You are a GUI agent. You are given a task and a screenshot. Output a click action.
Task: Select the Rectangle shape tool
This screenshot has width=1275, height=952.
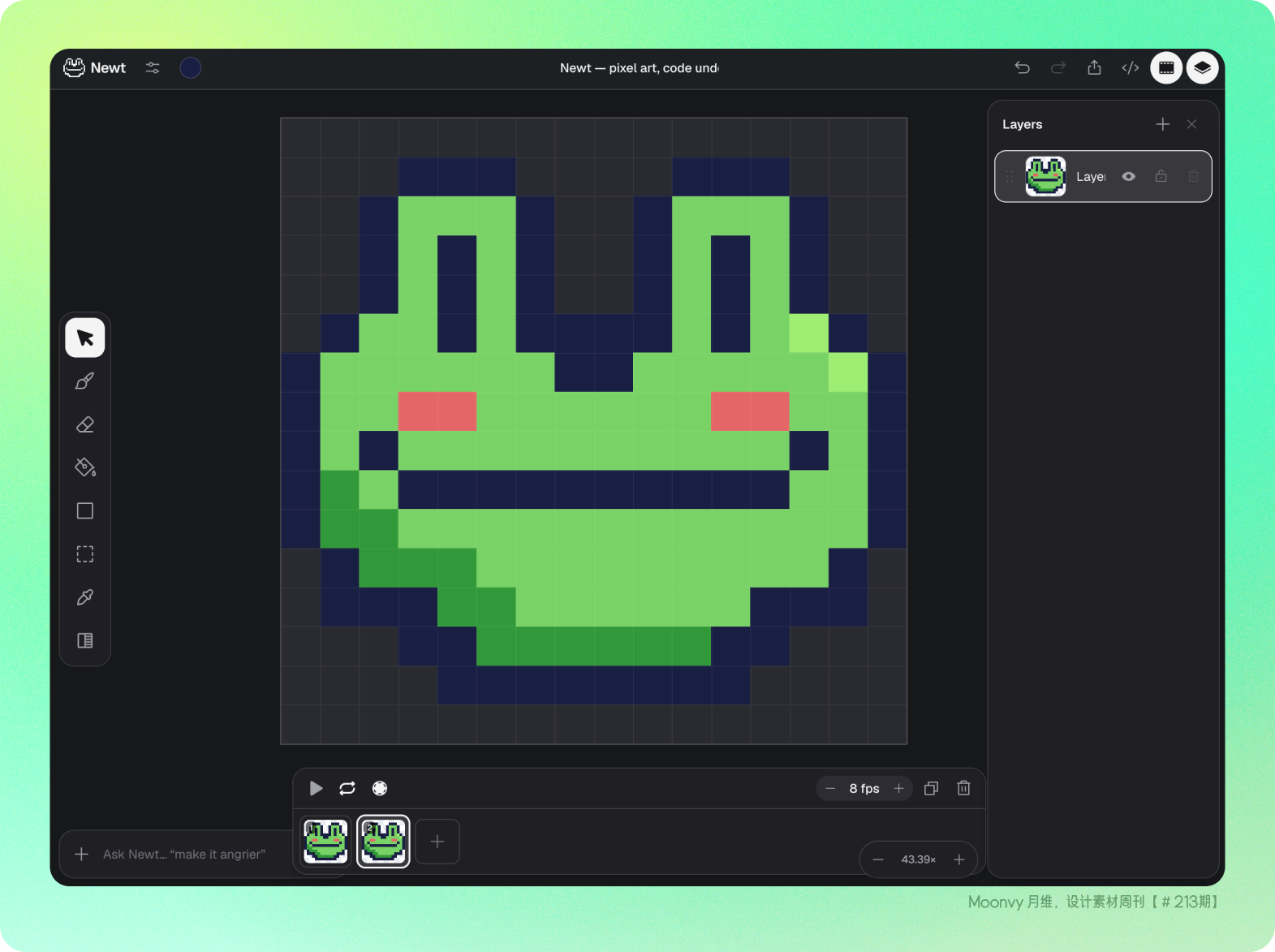pos(85,510)
